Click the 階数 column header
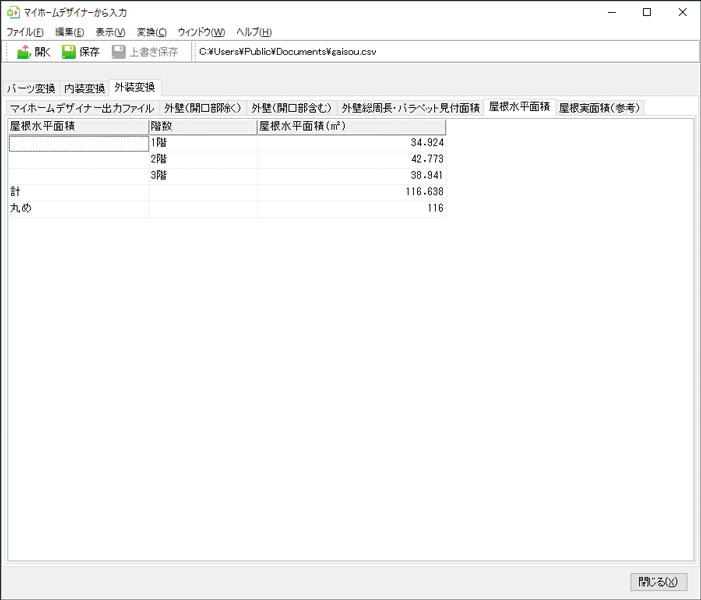 pyautogui.click(x=203, y=127)
